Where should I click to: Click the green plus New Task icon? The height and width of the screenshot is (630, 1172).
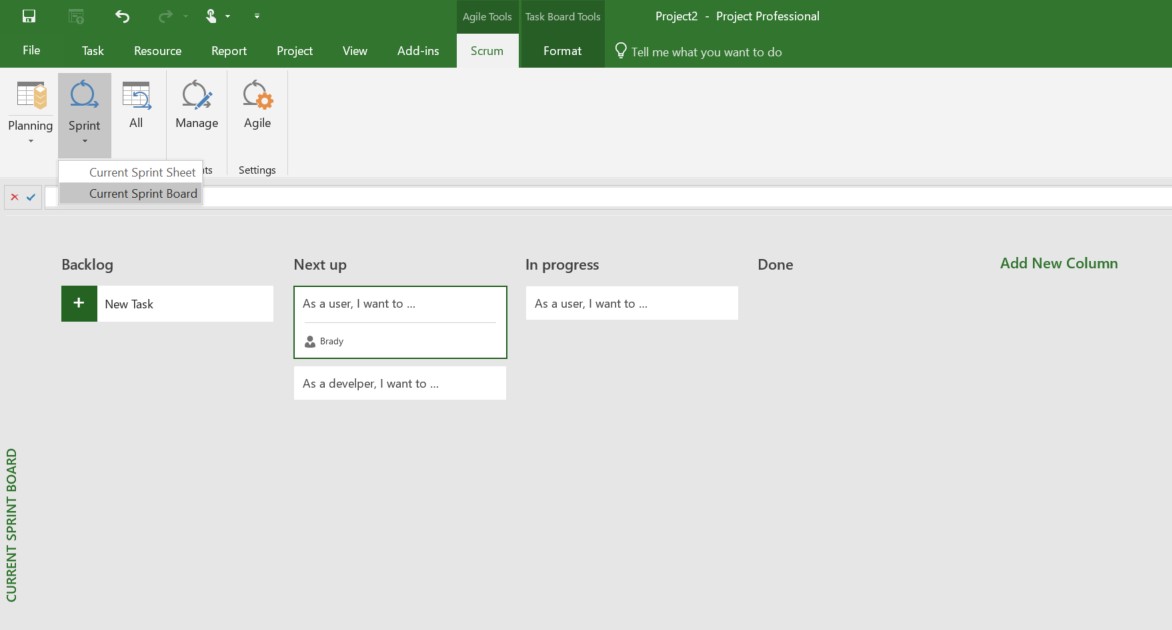[79, 303]
